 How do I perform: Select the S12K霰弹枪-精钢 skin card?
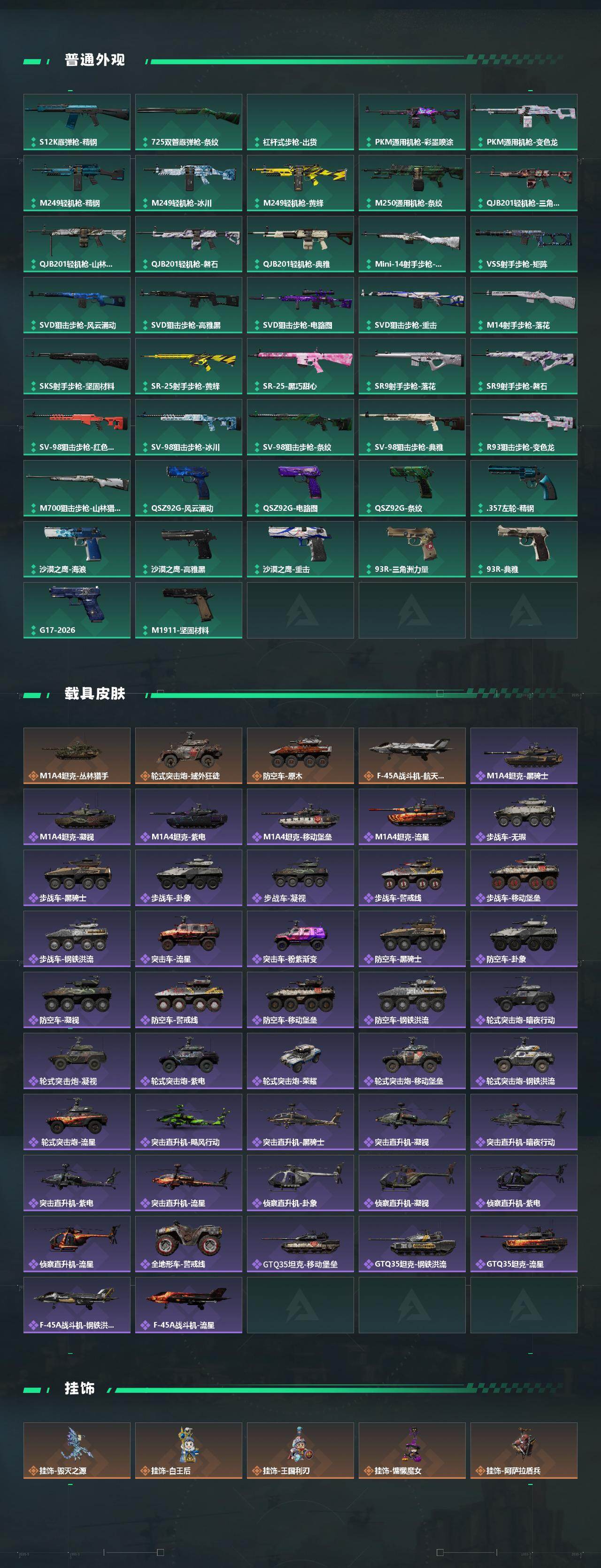click(x=77, y=122)
